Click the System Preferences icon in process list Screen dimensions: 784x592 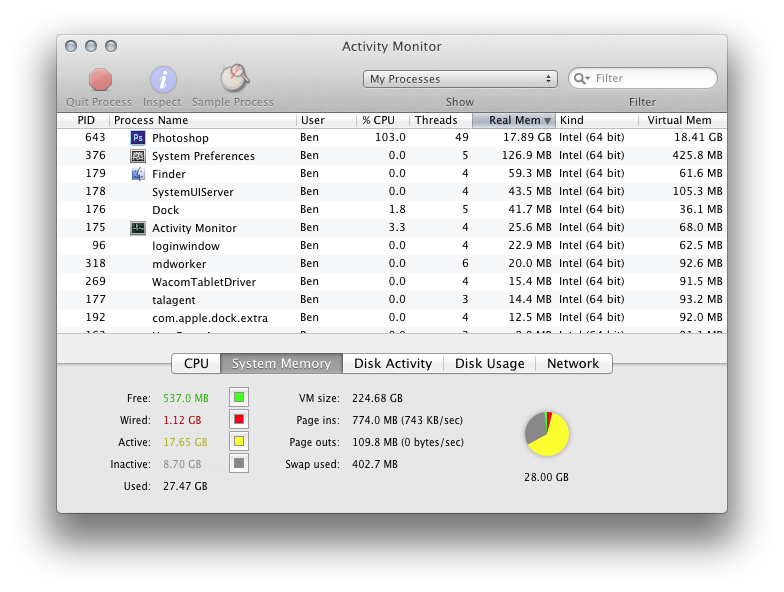[138, 156]
